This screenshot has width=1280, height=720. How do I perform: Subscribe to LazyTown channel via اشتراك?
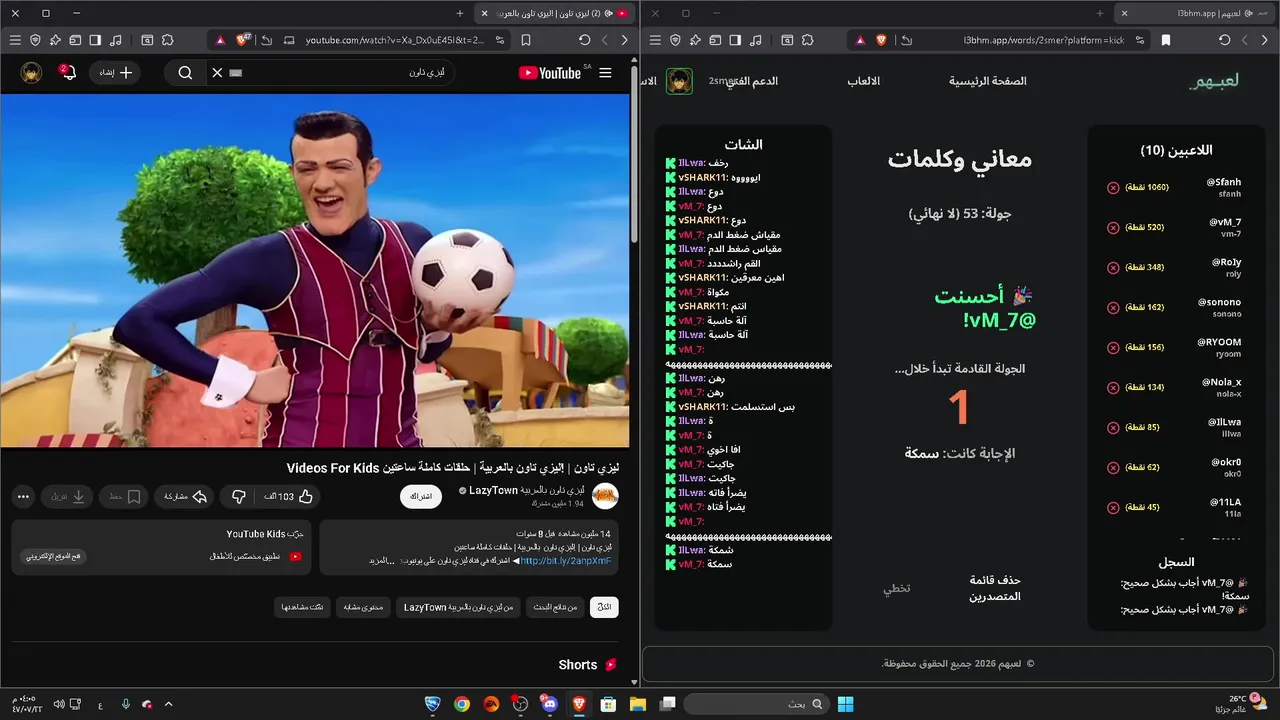(x=421, y=497)
